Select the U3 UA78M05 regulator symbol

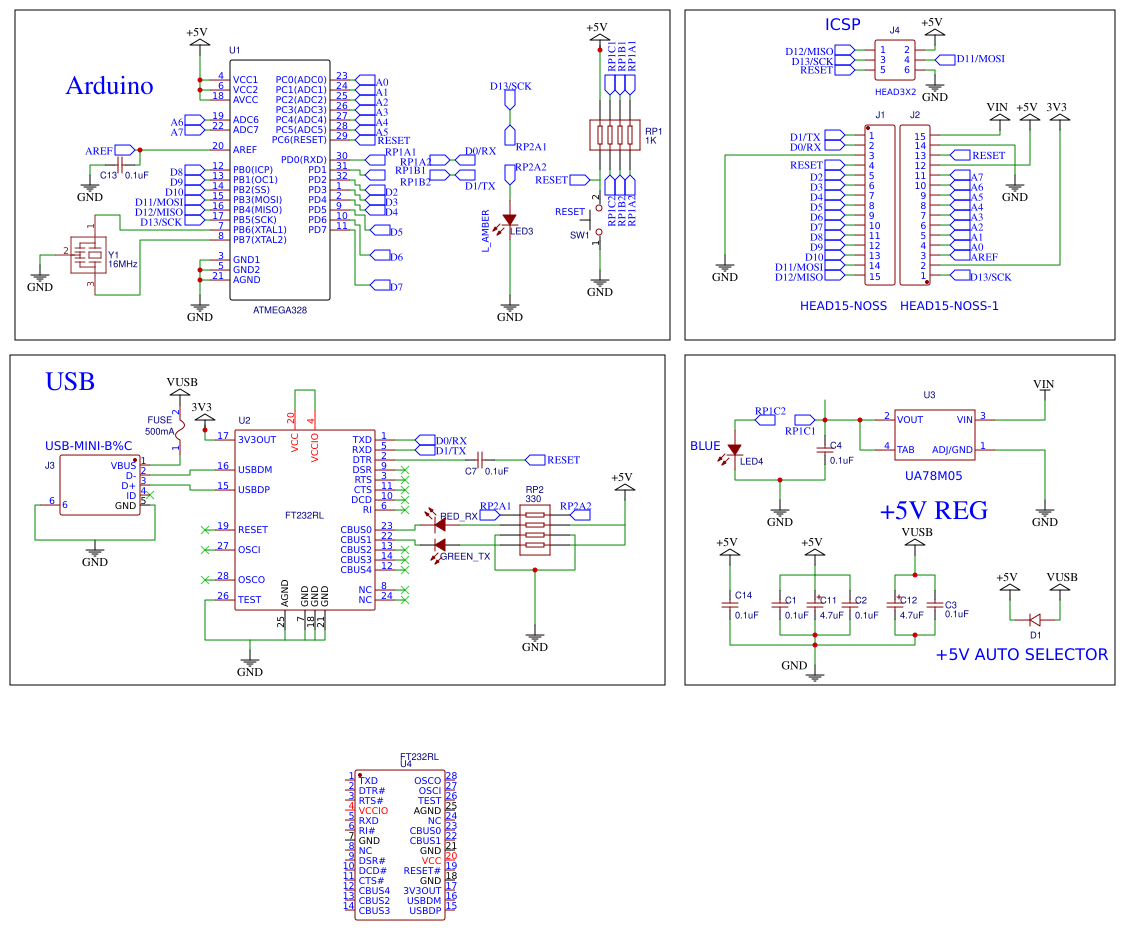[x=933, y=436]
